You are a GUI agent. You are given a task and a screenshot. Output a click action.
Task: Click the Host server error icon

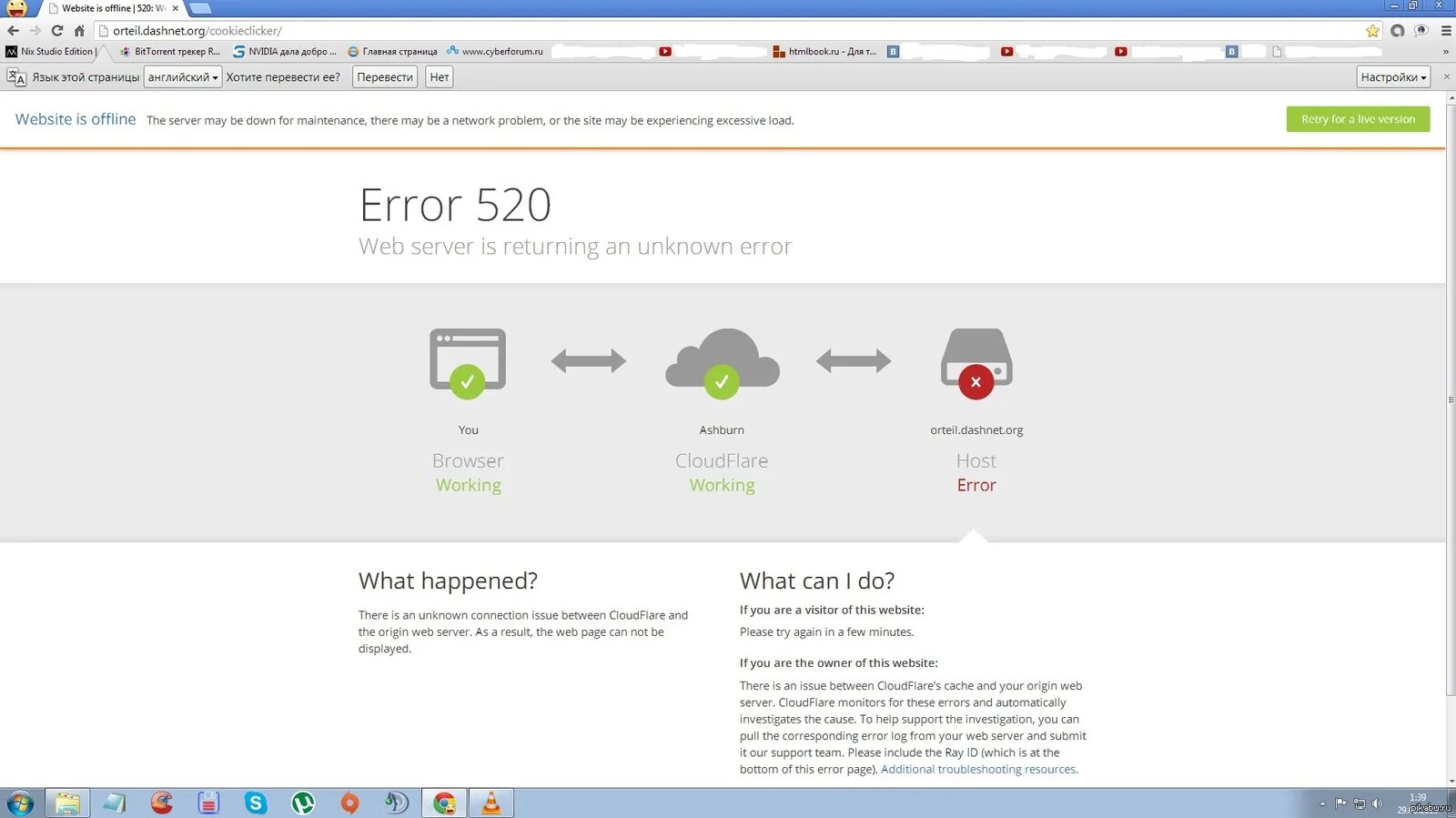click(976, 363)
